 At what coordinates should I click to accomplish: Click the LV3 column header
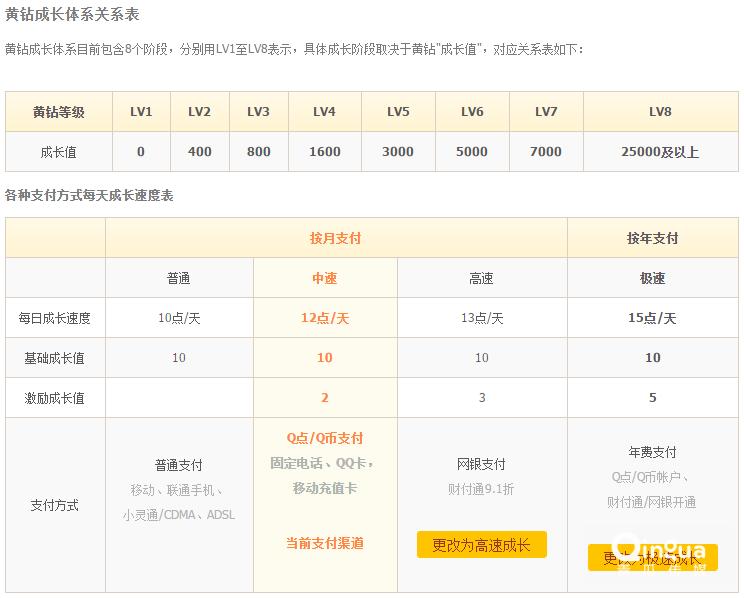pyautogui.click(x=259, y=112)
